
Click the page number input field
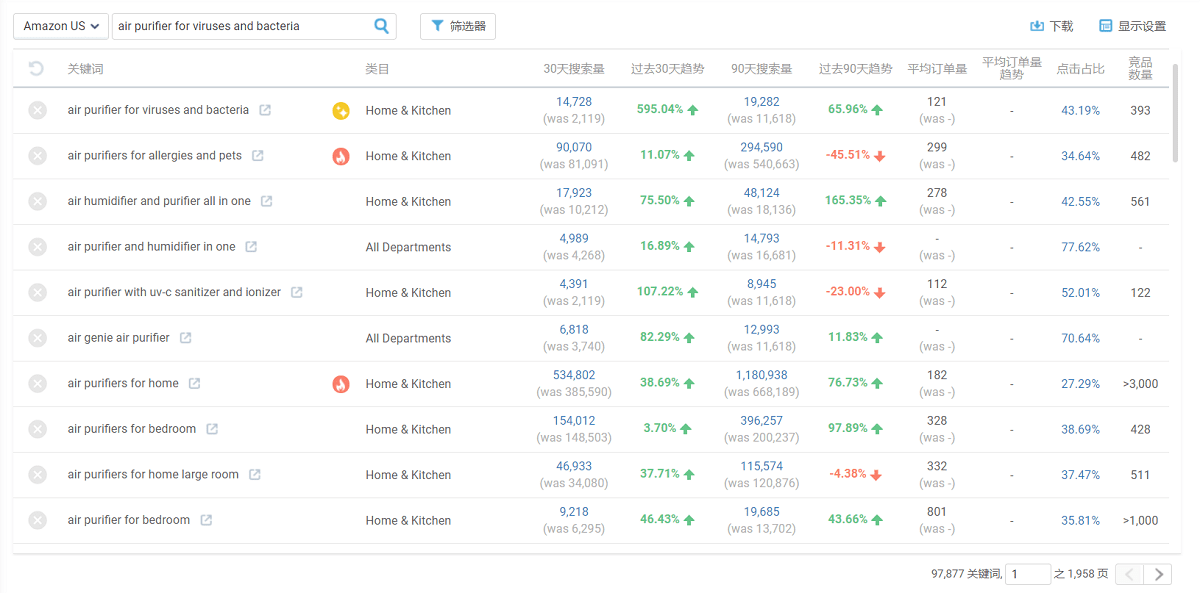(1027, 574)
